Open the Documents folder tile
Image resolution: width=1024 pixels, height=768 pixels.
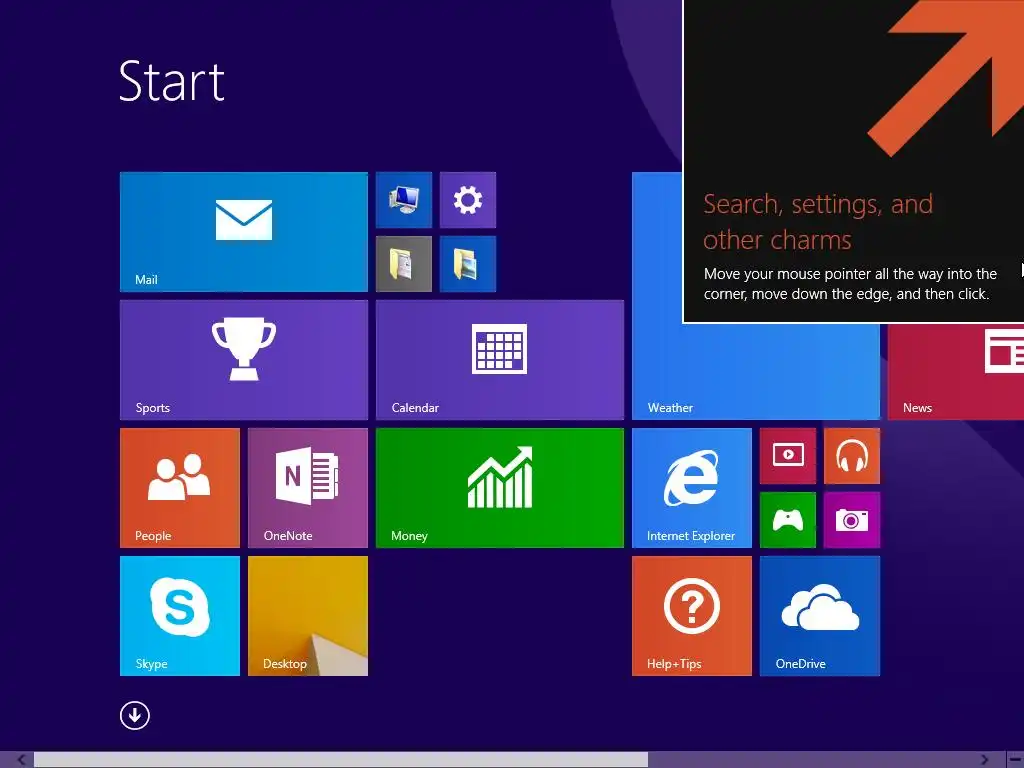point(404,264)
